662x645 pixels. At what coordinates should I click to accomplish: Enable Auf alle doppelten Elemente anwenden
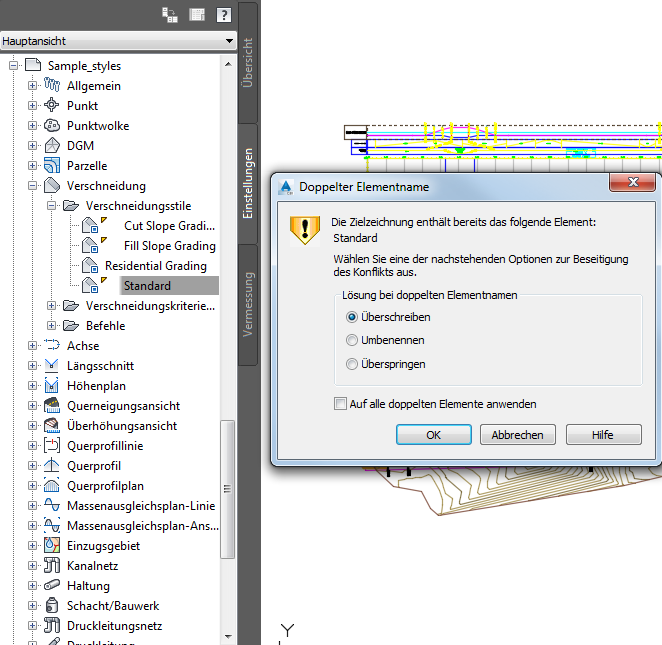tap(340, 404)
